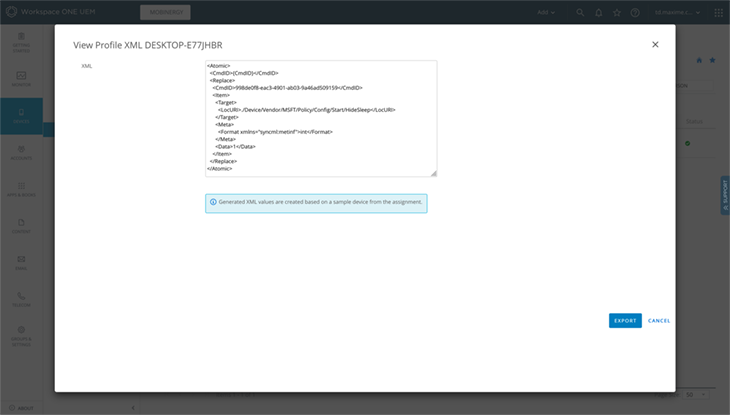Select the Devices sidebar section
The height and width of the screenshot is (415, 730).
[x=21, y=116]
